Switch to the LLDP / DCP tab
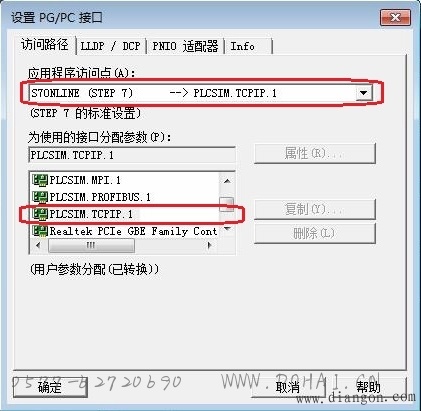Image resolution: width=421 pixels, height=411 pixels. [110, 46]
